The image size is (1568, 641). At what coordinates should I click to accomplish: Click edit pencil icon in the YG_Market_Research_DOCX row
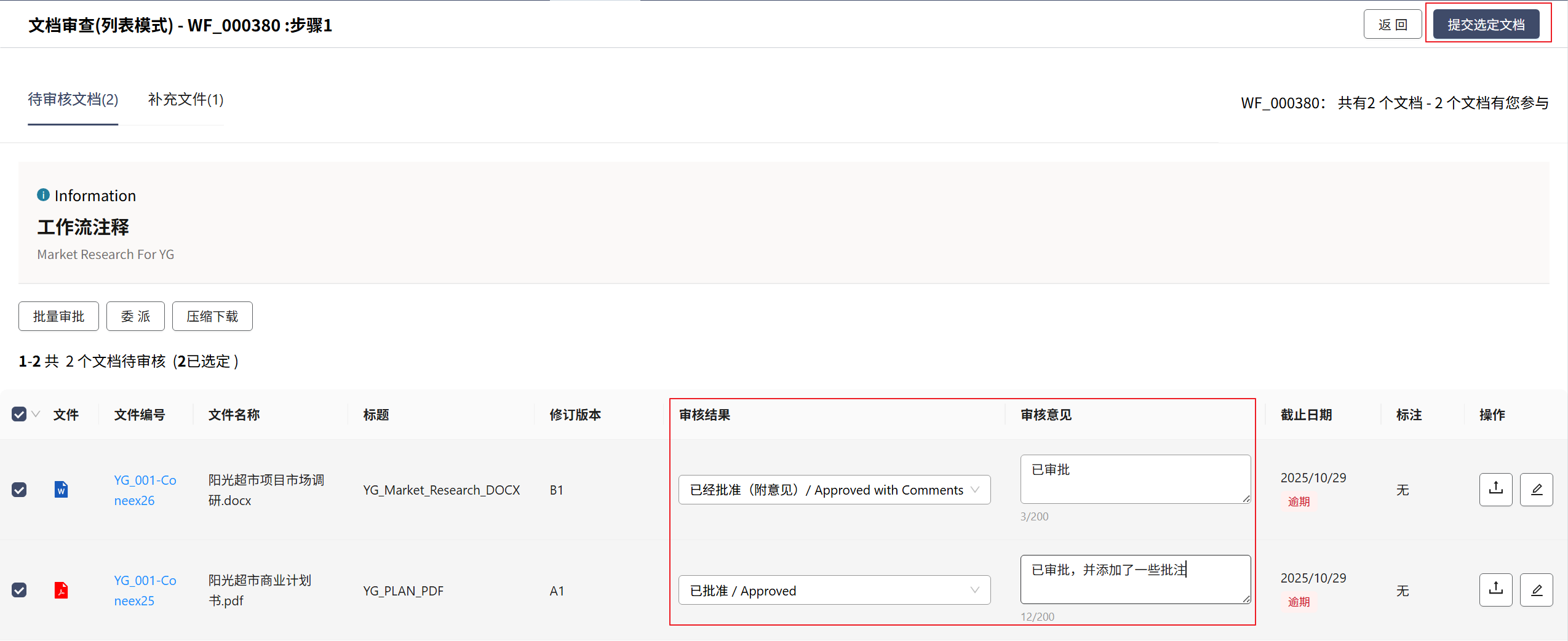[x=1536, y=490]
